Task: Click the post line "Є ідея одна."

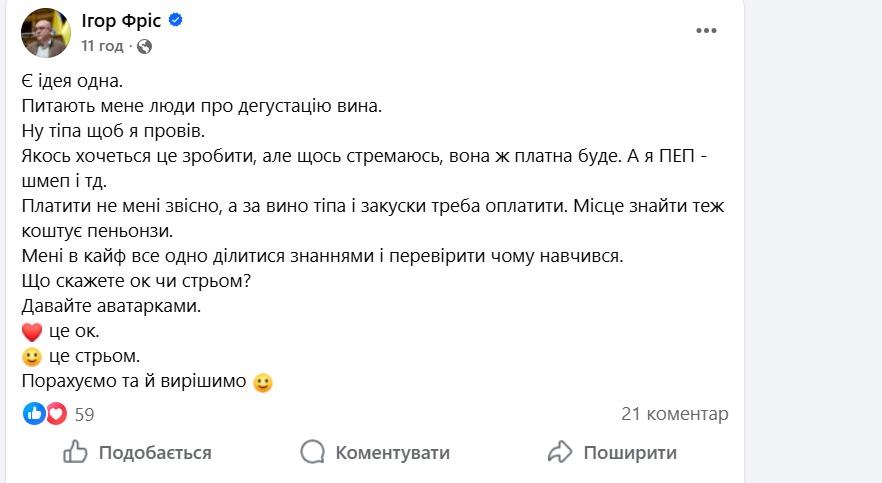Action: click(x=74, y=79)
